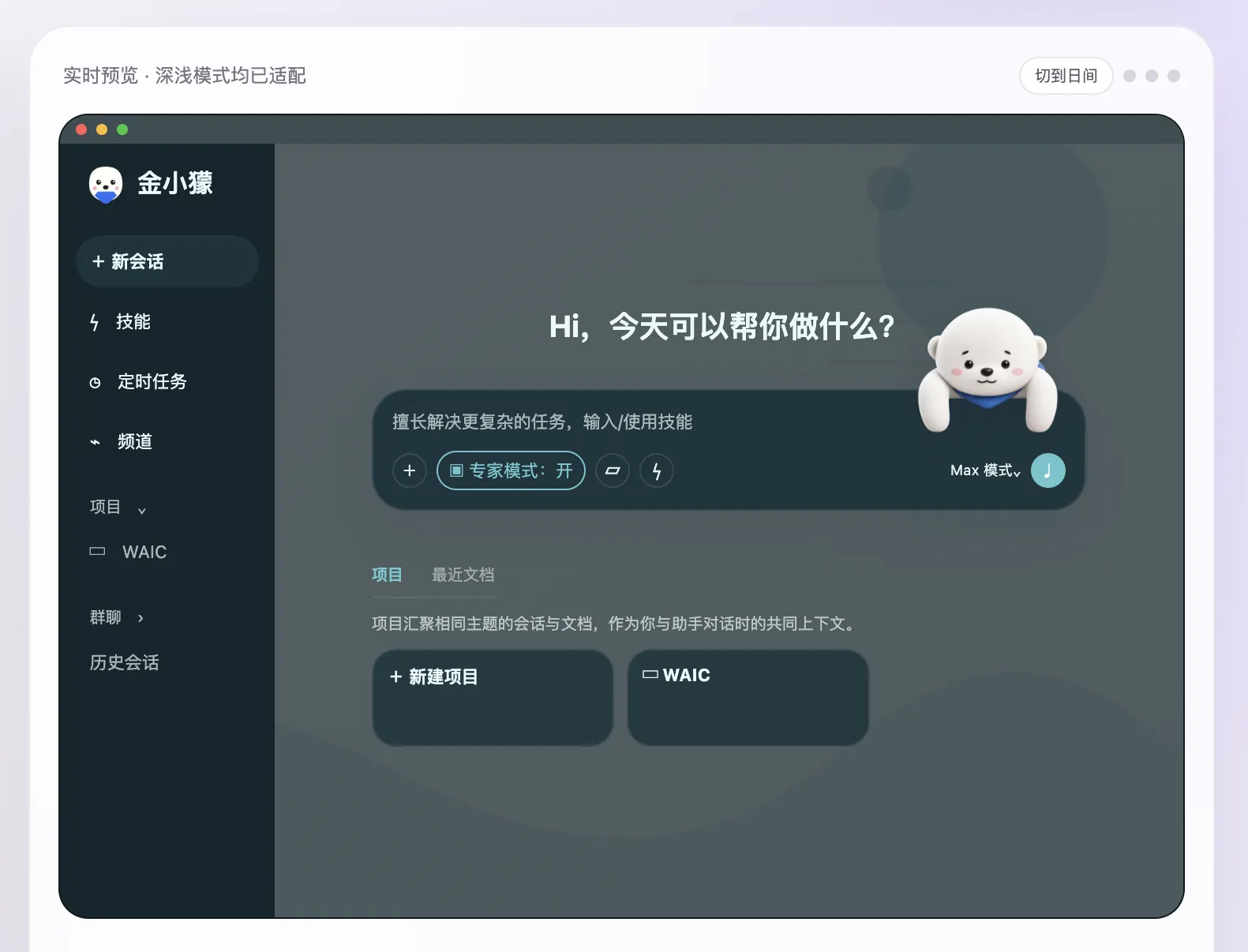The width and height of the screenshot is (1248, 952).
Task: Open the Max 模式 dropdown
Action: pyautogui.click(x=985, y=470)
